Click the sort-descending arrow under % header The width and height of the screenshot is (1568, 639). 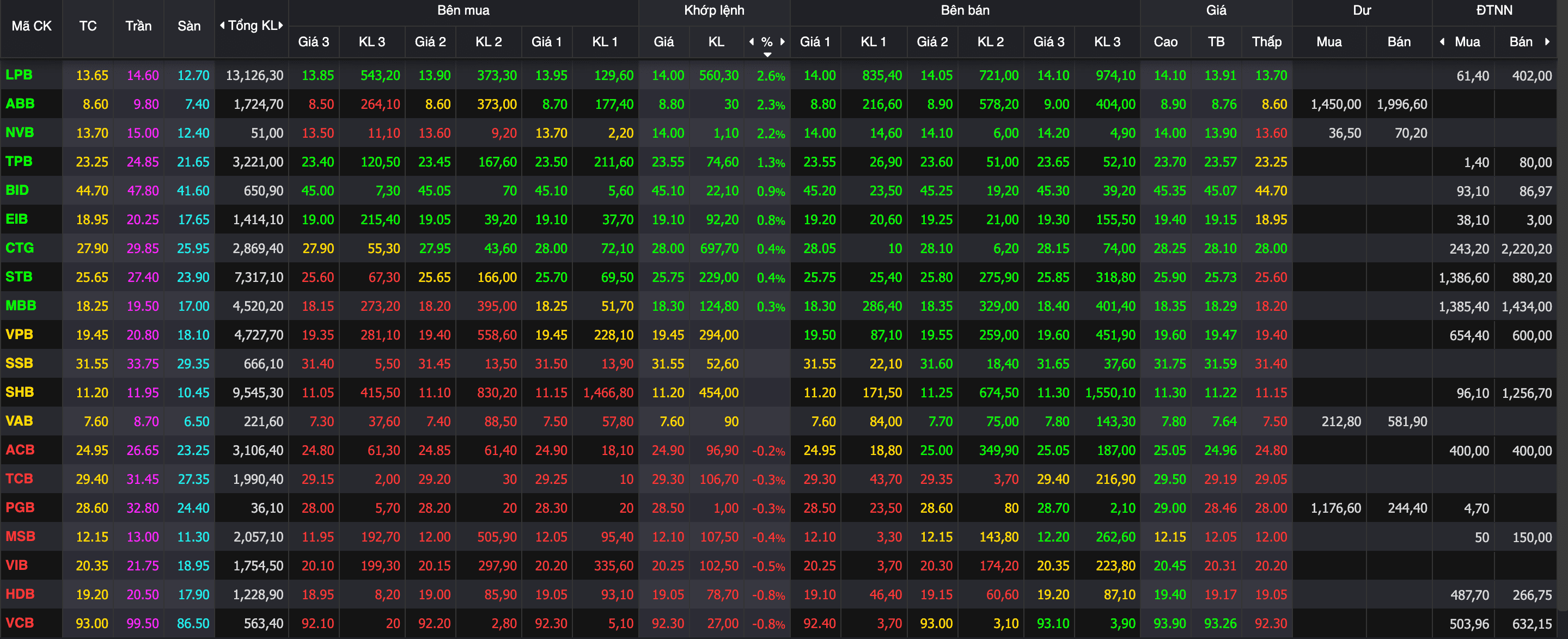pyautogui.click(x=767, y=55)
